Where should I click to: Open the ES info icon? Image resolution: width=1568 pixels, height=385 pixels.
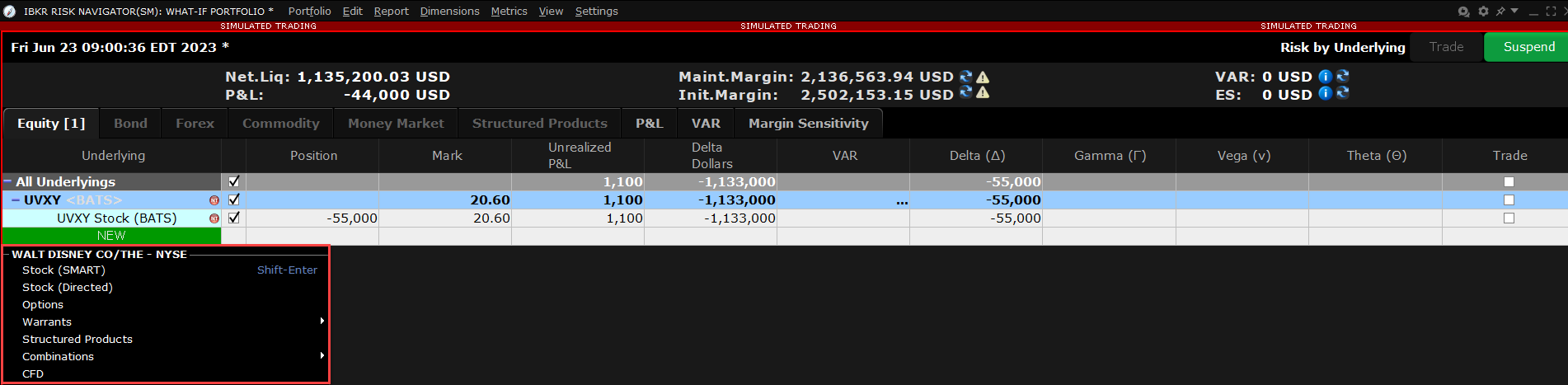pos(1326,93)
